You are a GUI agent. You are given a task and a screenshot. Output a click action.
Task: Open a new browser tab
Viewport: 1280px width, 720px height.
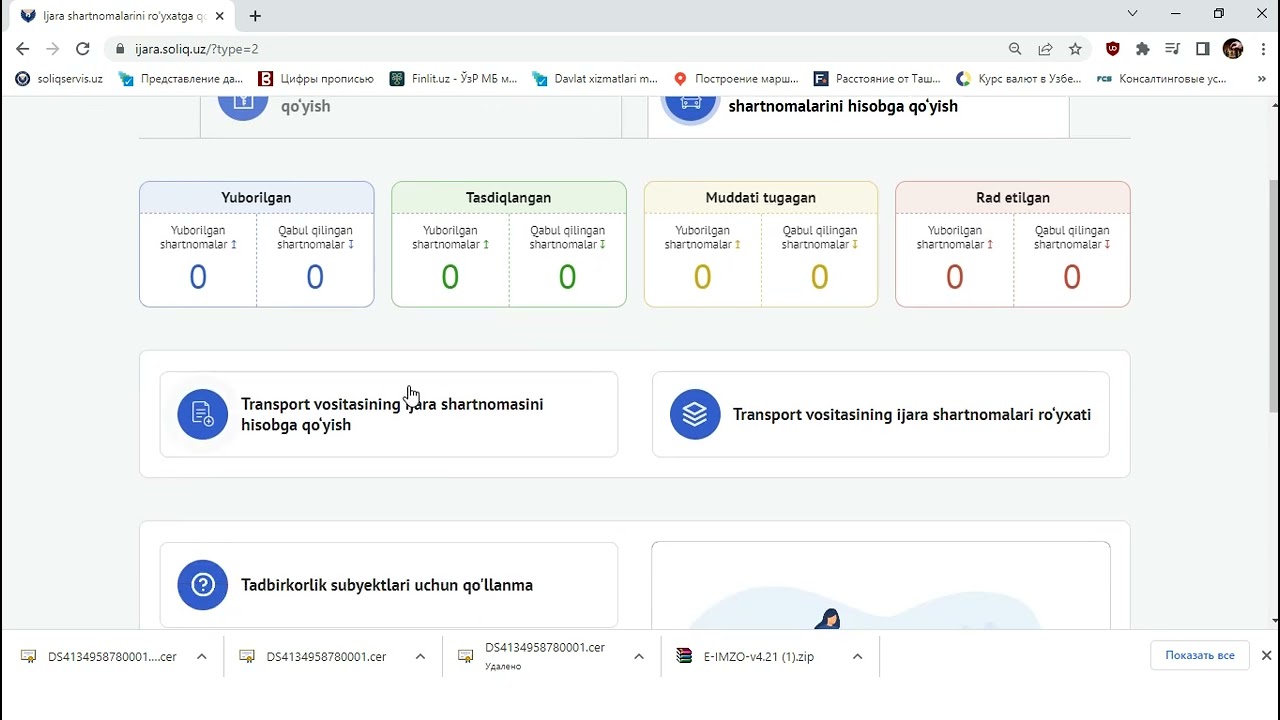[255, 16]
